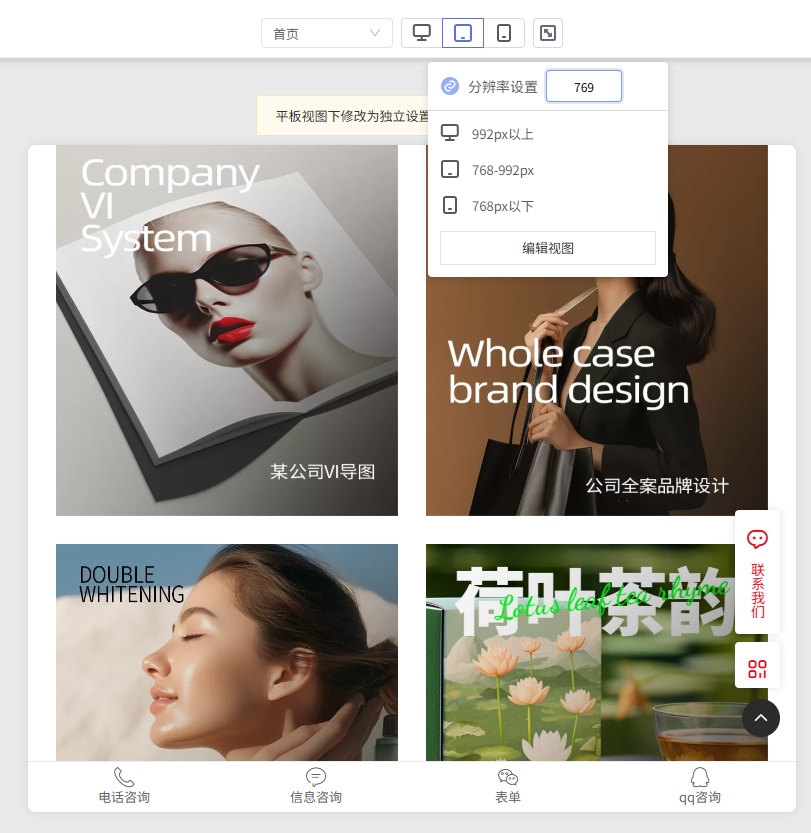Open the 联系我们 chat widget

pyautogui.click(x=757, y=572)
